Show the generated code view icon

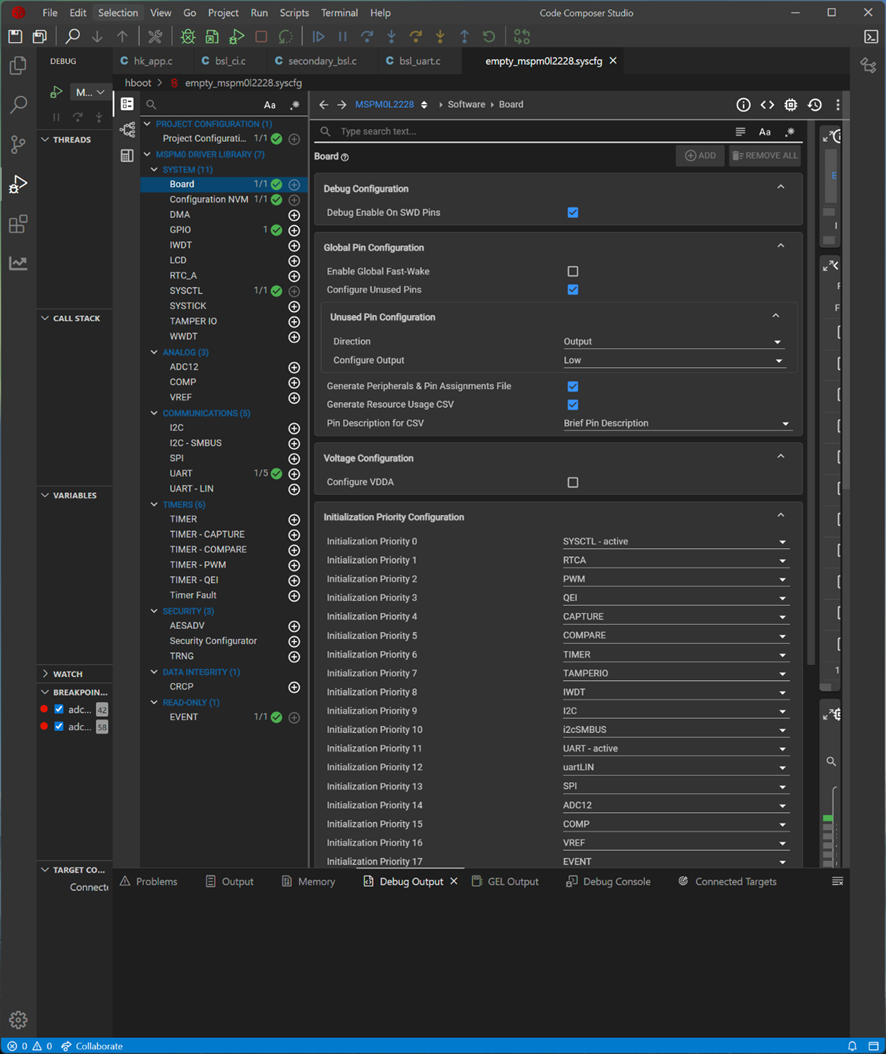click(x=767, y=105)
